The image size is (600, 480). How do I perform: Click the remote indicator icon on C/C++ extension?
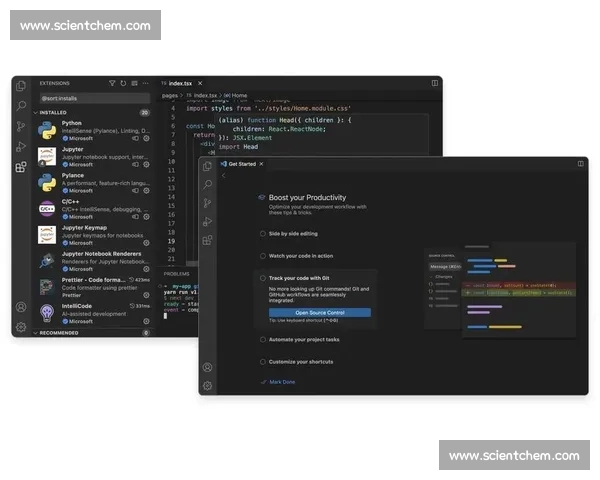pyautogui.click(x=135, y=216)
